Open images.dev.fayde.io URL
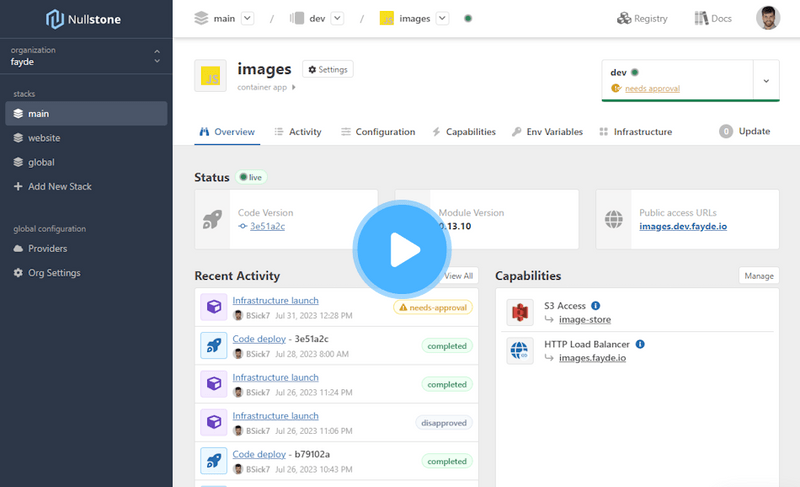The image size is (800, 487). point(683,226)
